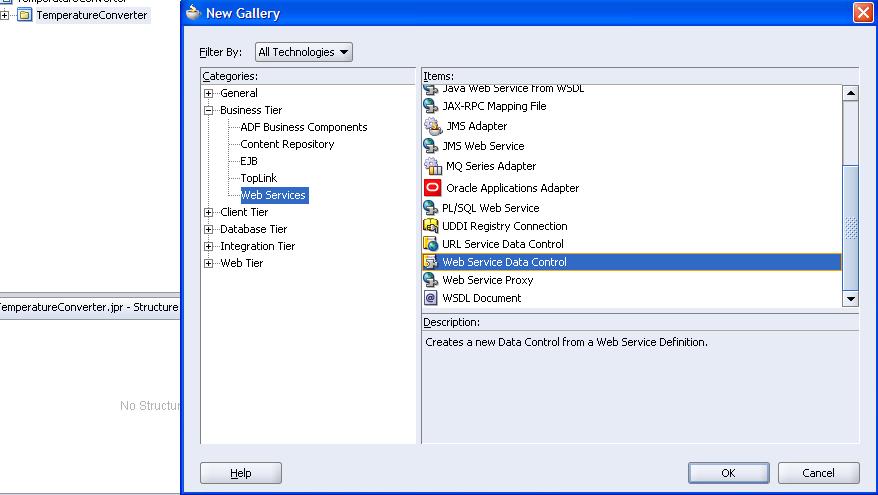This screenshot has height=495, width=878.
Task: Expand the TemperatureConverter project node
Action: (x=4, y=15)
